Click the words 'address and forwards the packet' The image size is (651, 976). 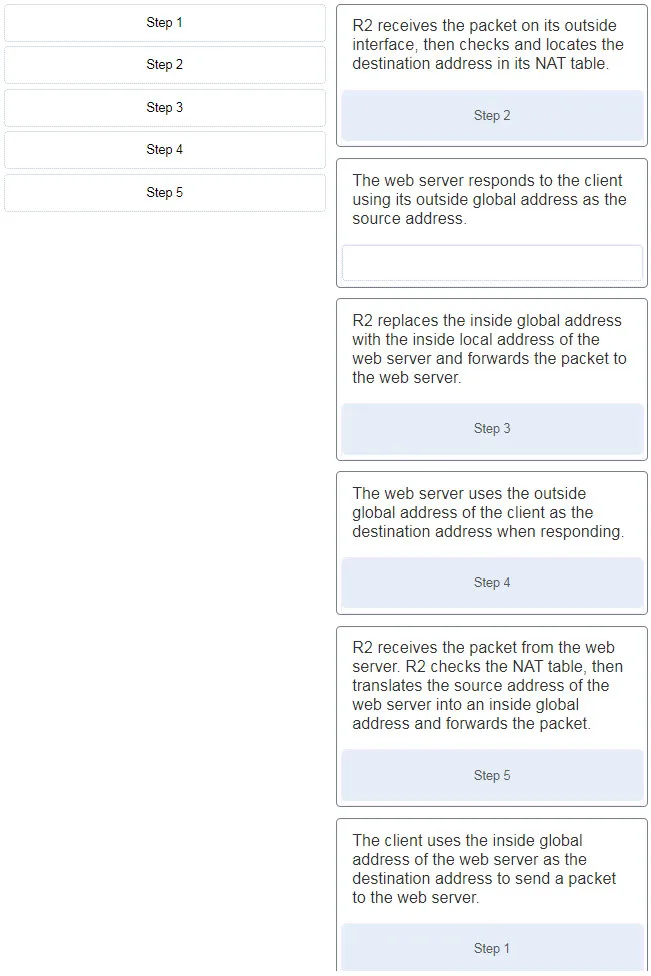click(471, 723)
